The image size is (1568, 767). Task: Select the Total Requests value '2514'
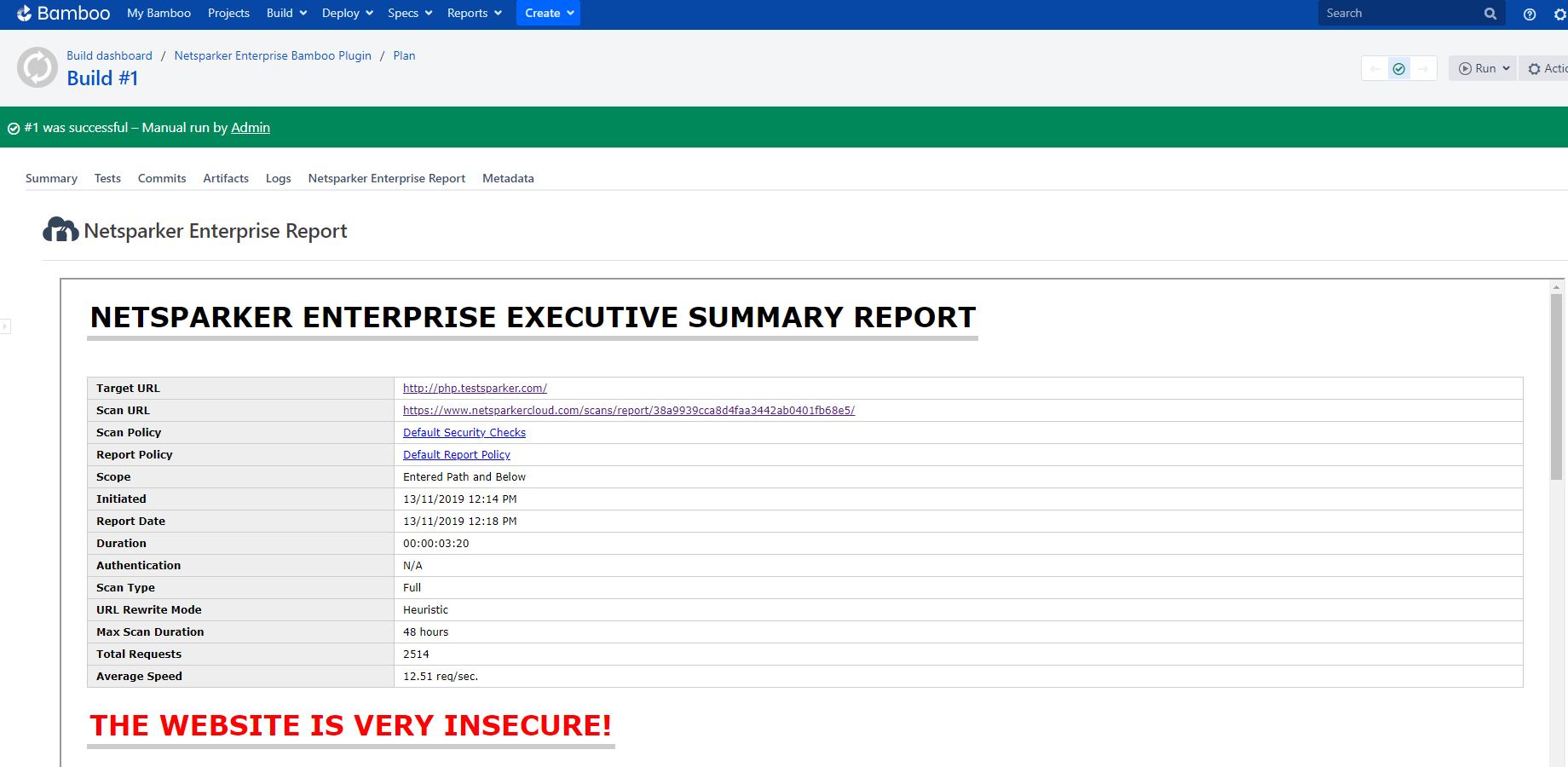pos(416,654)
